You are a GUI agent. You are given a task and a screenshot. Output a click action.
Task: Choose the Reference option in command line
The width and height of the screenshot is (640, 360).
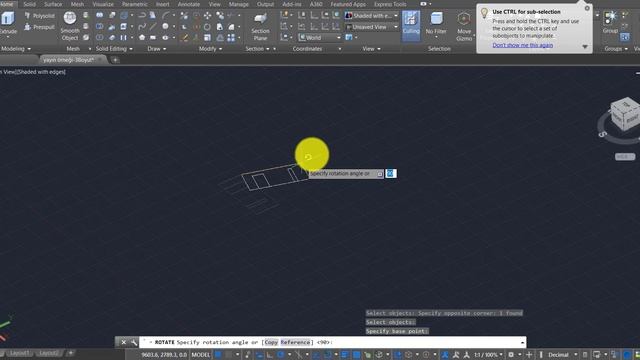pyautogui.click(x=295, y=342)
